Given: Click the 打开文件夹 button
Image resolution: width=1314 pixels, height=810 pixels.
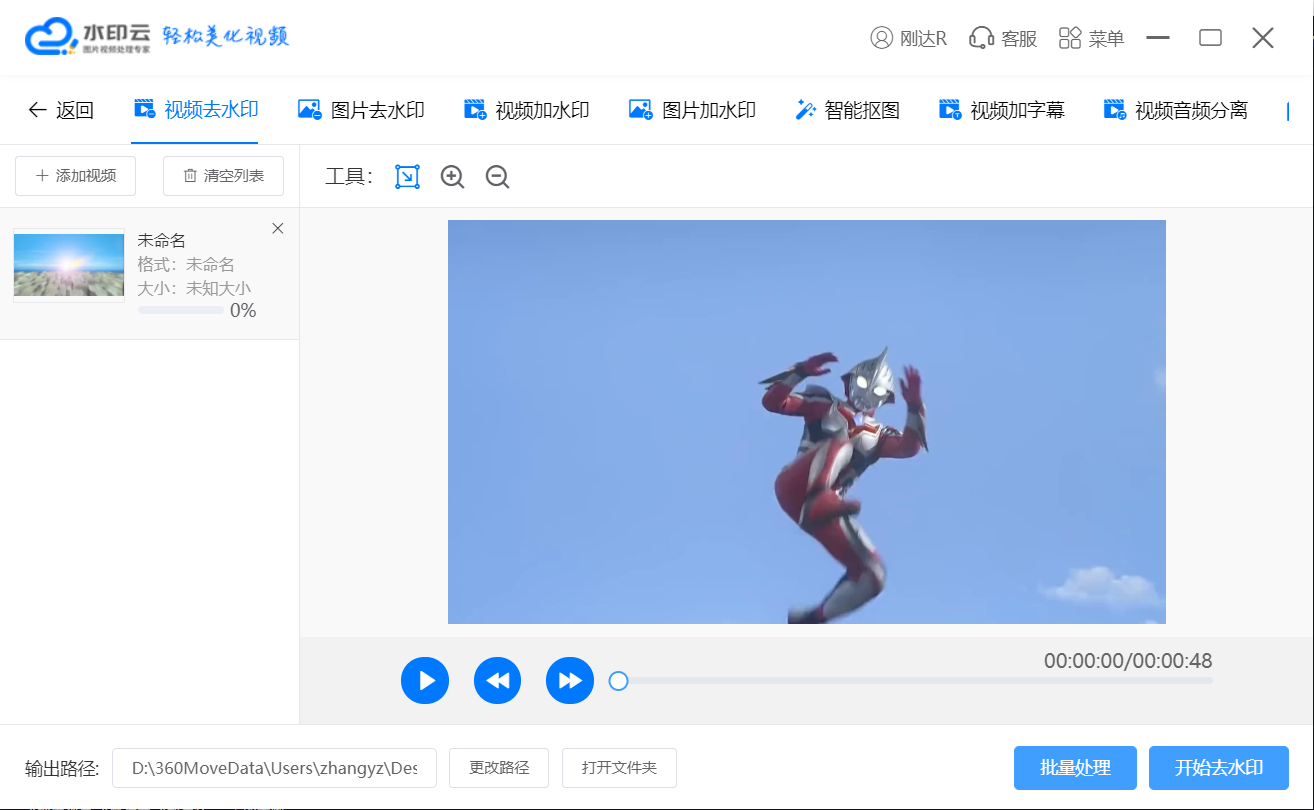Looking at the screenshot, I should click(x=620, y=768).
